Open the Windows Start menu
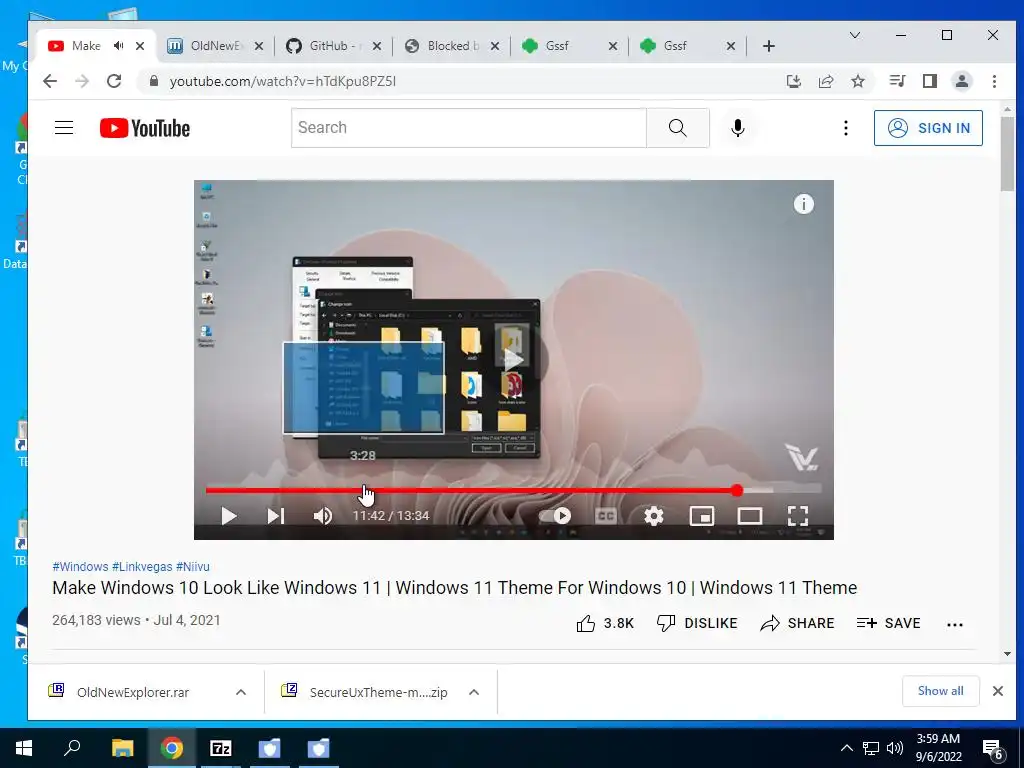 (x=24, y=748)
